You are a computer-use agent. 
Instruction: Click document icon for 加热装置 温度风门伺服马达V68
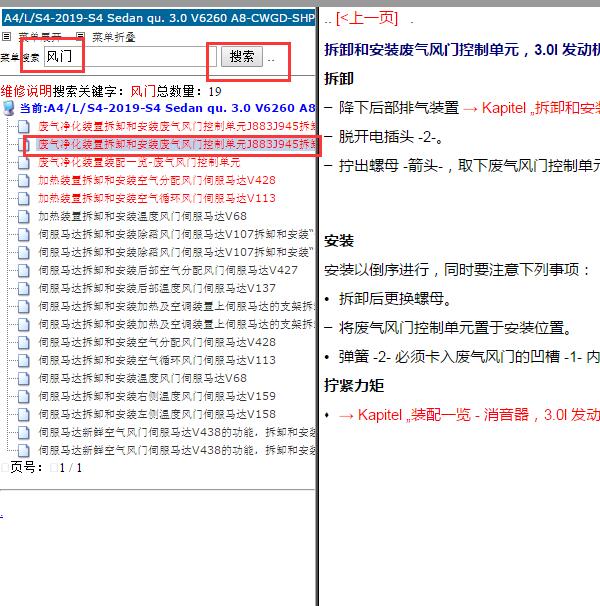point(24,216)
